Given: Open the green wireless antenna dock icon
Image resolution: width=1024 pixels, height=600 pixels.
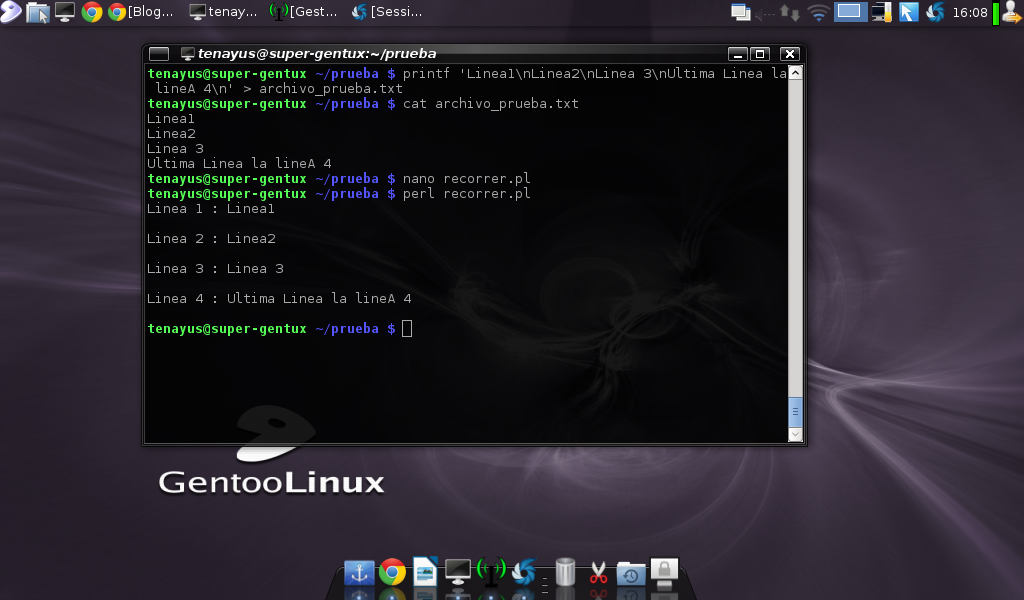Looking at the screenshot, I should coord(491,571).
